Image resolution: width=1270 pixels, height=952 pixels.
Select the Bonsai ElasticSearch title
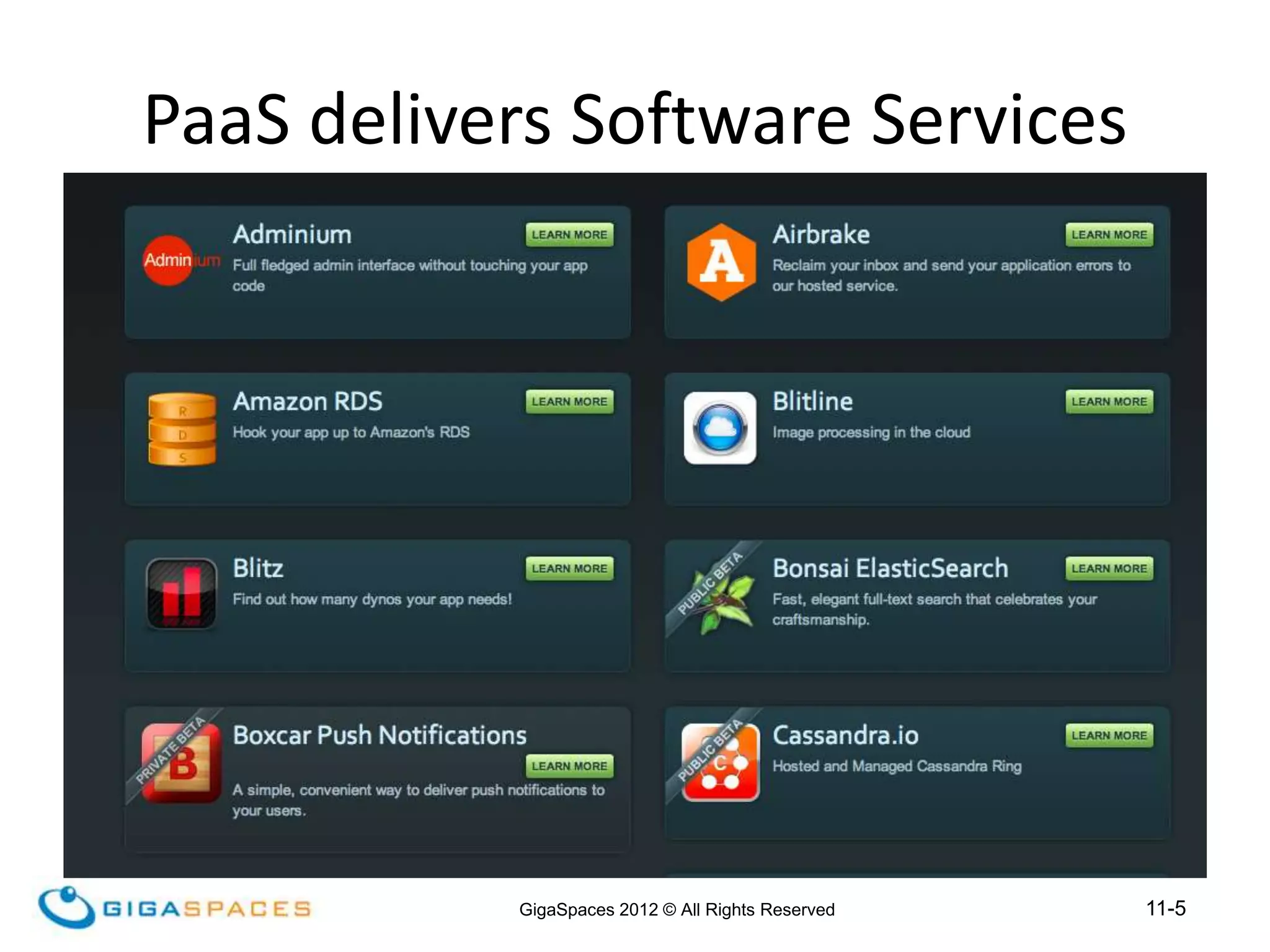[x=890, y=568]
